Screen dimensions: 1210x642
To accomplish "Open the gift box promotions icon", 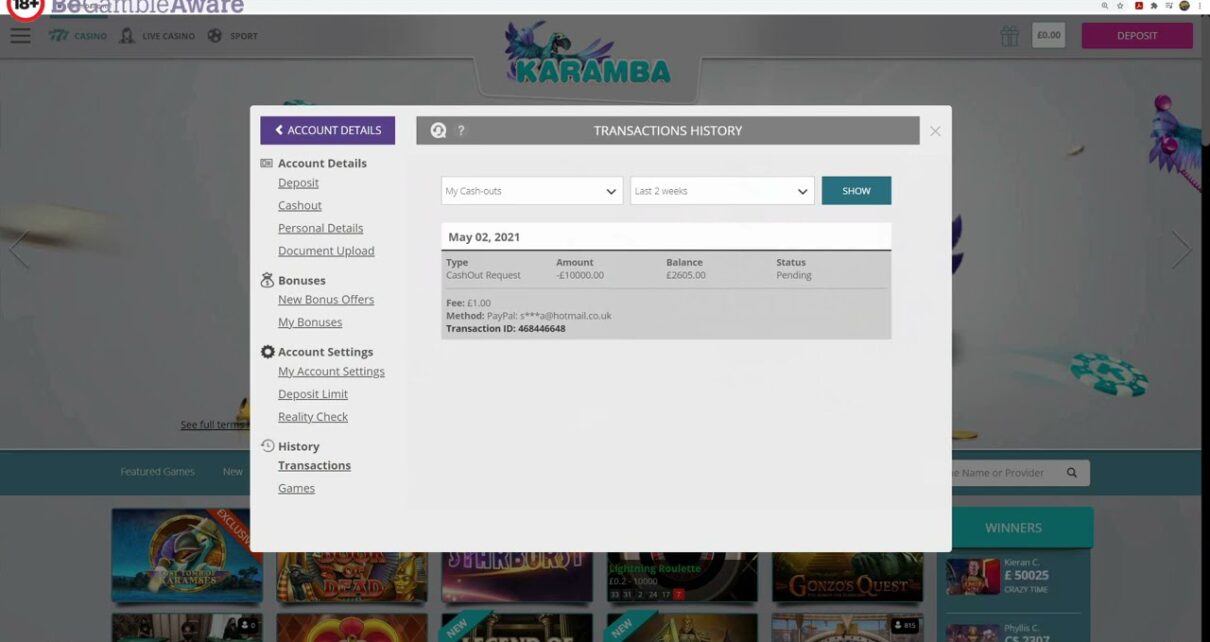I will [1010, 36].
